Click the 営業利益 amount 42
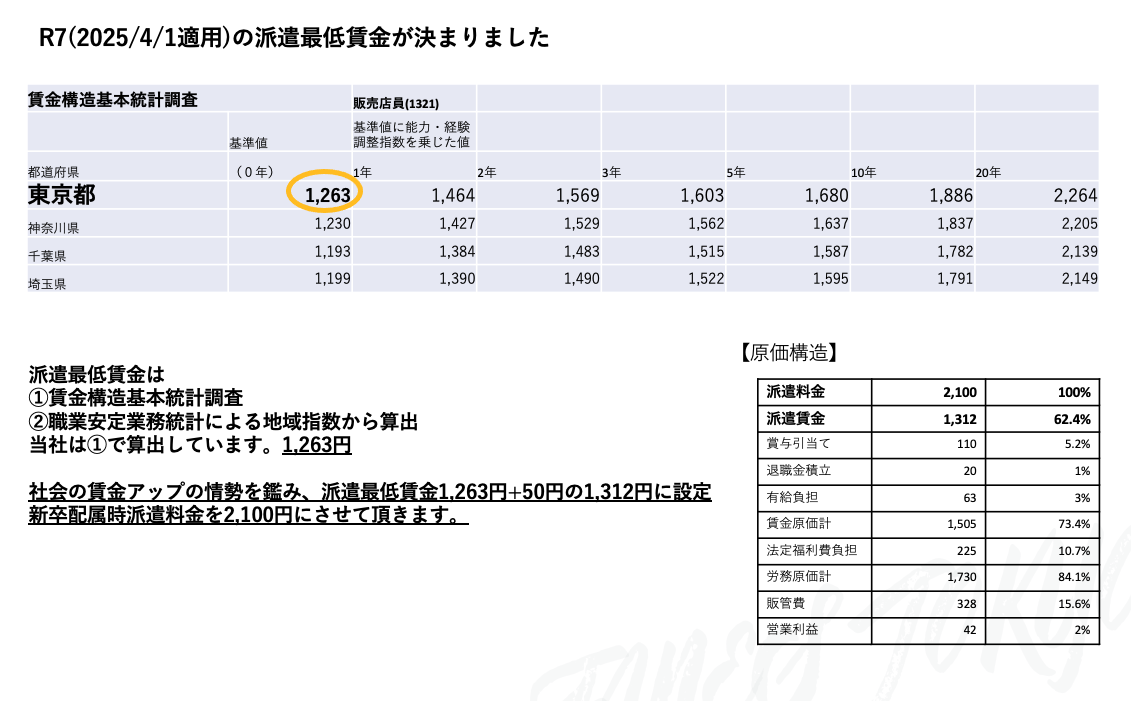The width and height of the screenshot is (1139, 701). coord(970,630)
